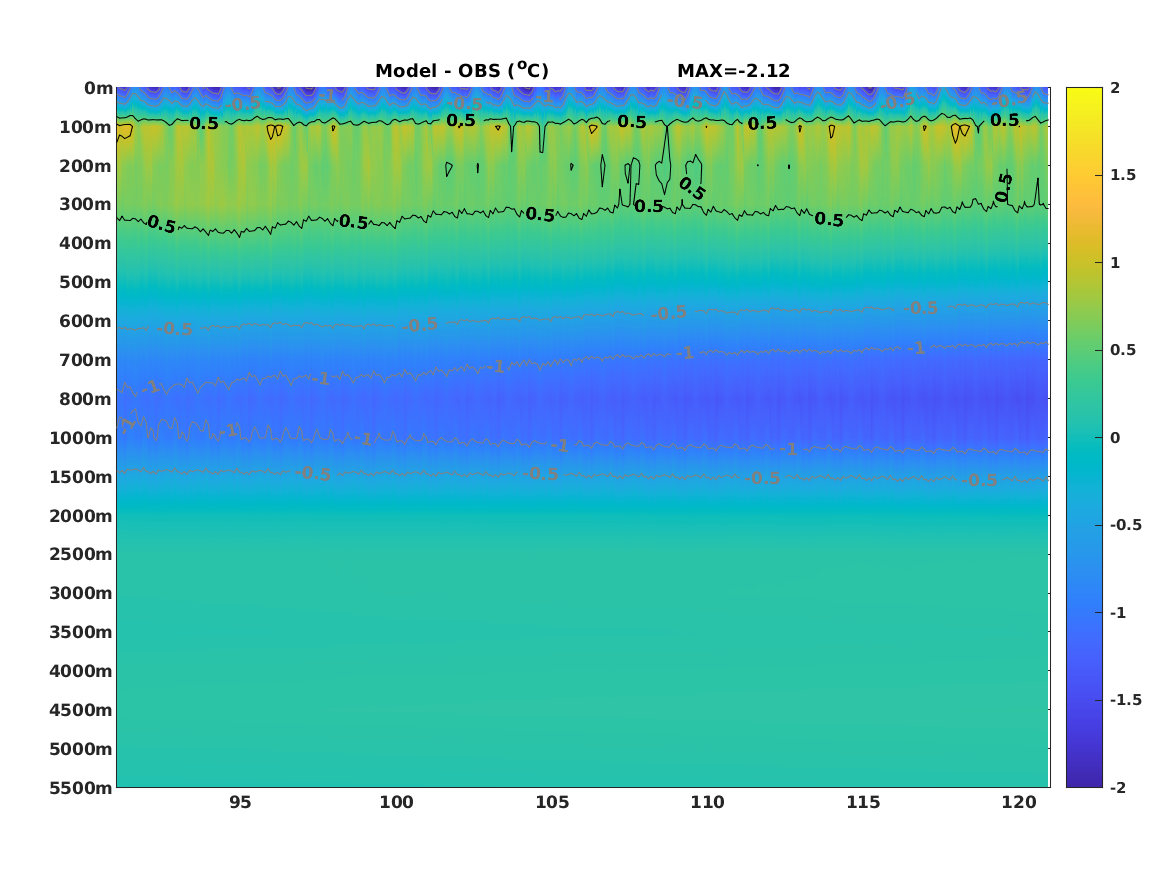The image size is (1167, 875).
Task: Click the '400m' depth tick label
Action: pos(86,243)
